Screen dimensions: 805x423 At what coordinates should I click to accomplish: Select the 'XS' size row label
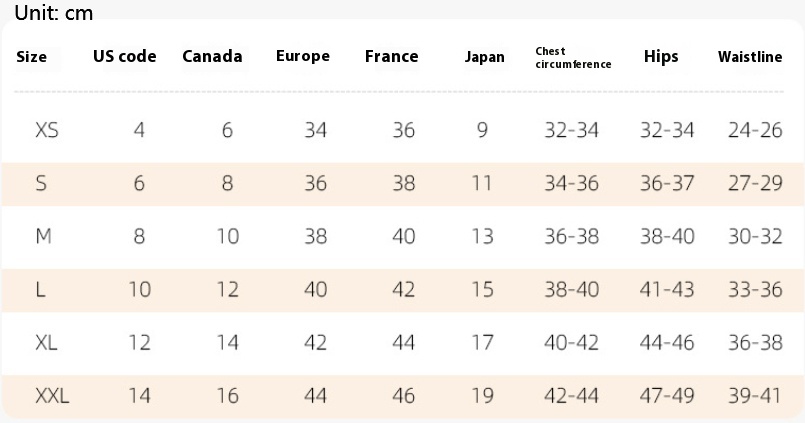[46, 130]
